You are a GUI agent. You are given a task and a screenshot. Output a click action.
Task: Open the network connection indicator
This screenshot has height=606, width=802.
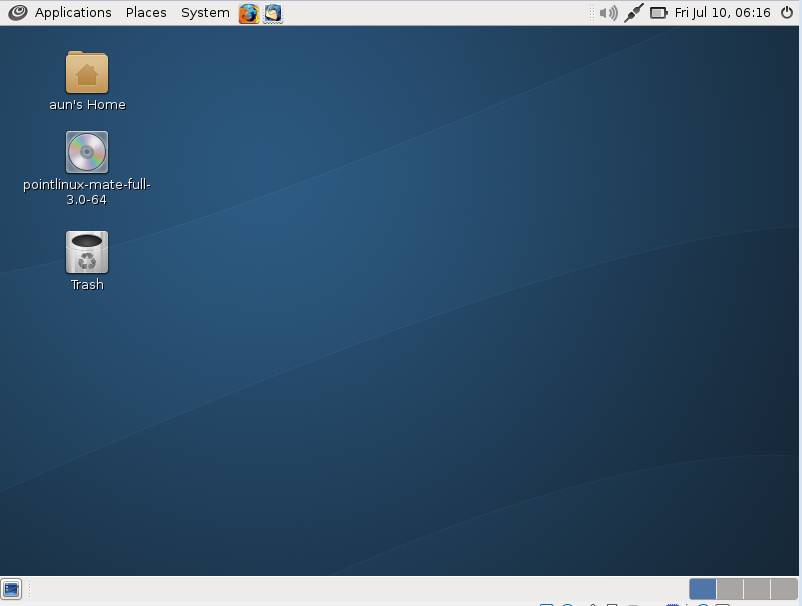[x=634, y=13]
